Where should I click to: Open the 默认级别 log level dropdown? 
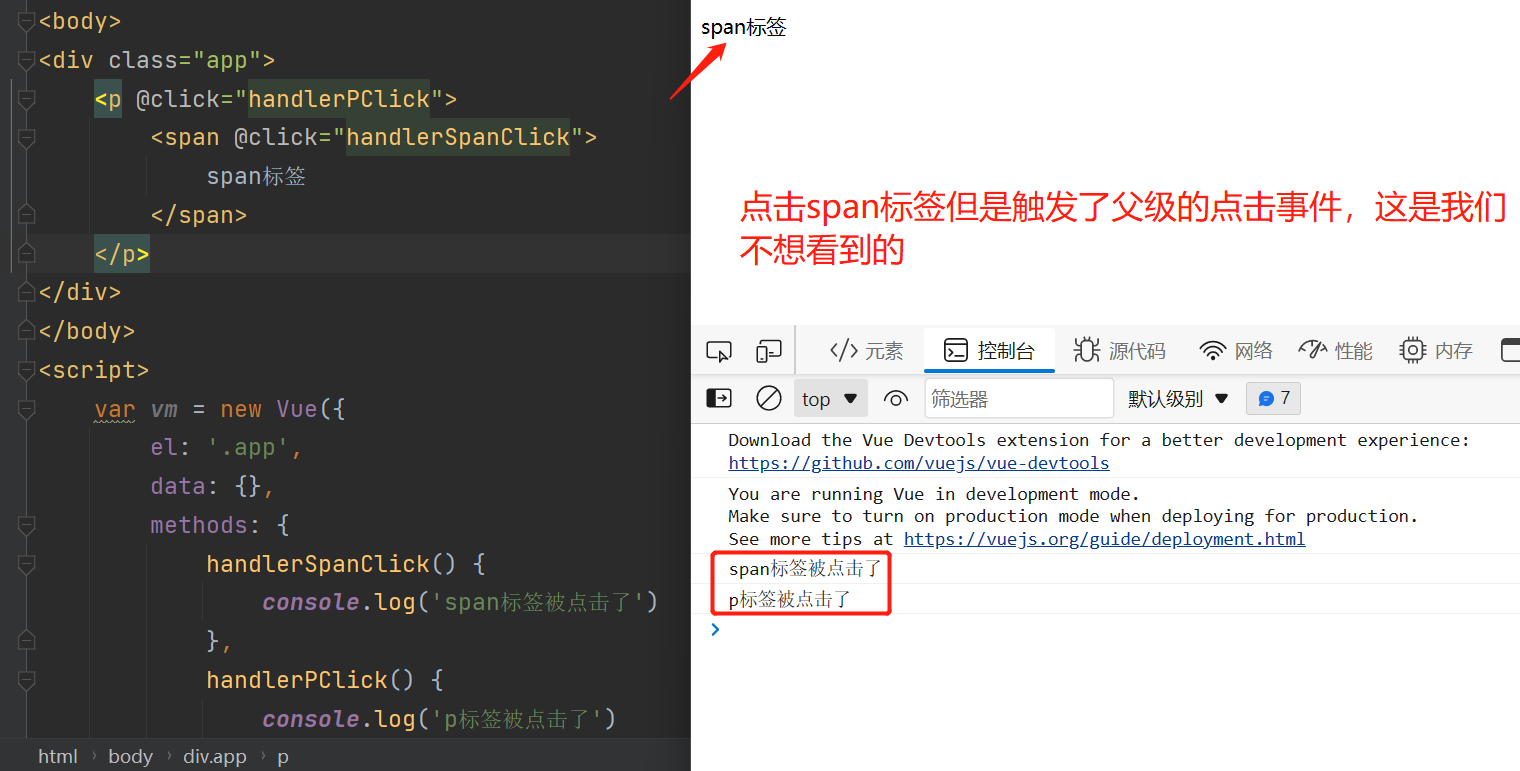point(1178,399)
